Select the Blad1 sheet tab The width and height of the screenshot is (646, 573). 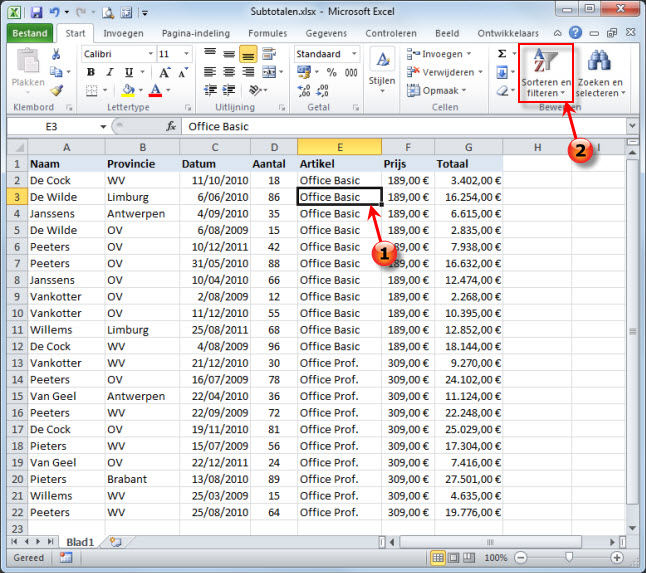(x=80, y=542)
